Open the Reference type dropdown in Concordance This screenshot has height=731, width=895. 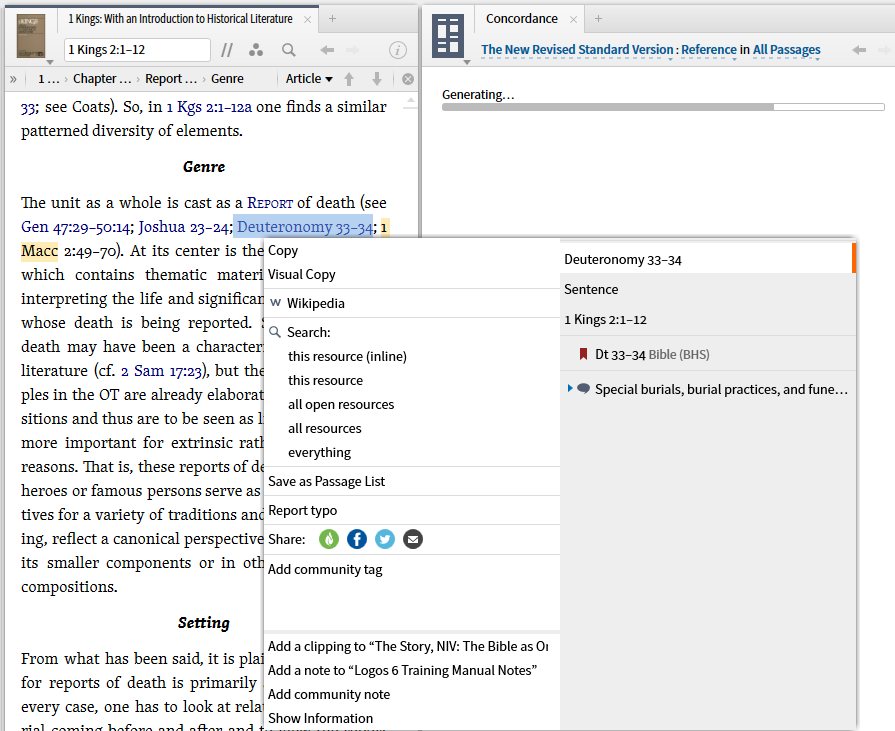[709, 50]
